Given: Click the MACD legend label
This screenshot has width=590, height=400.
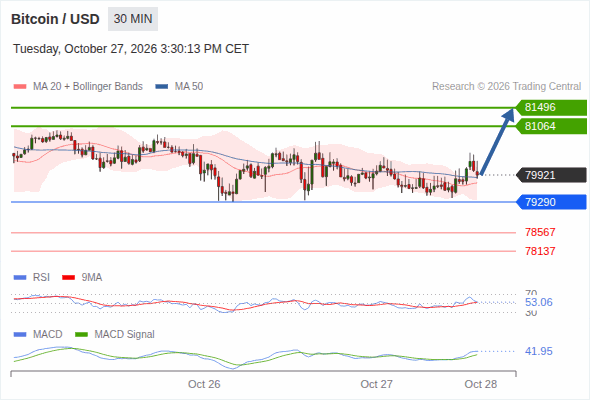Looking at the screenshot, I should click(x=47, y=334).
